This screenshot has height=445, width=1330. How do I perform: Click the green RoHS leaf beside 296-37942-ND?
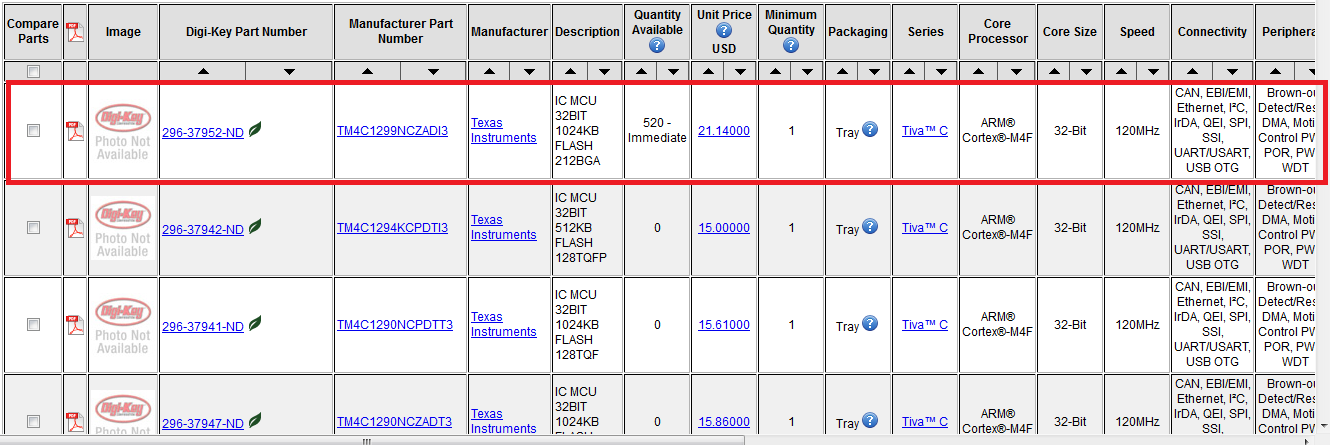pyautogui.click(x=255, y=227)
